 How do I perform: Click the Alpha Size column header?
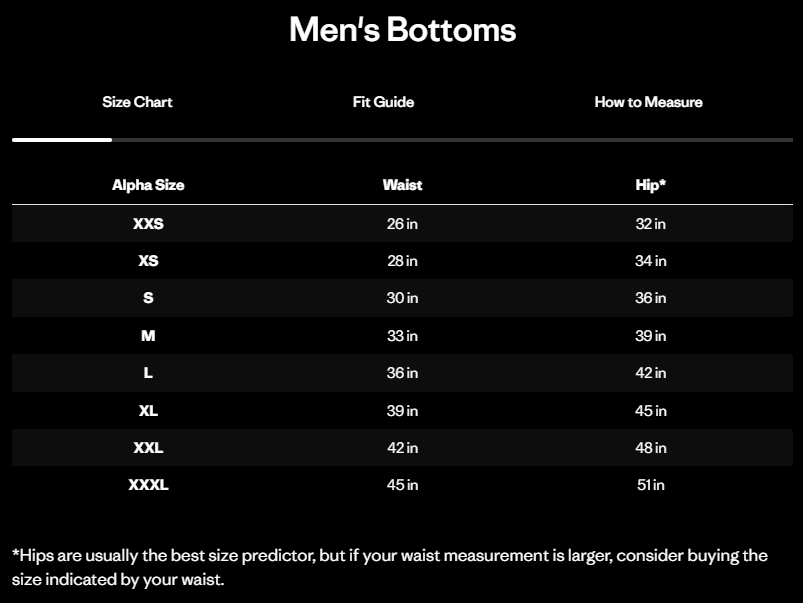coord(148,185)
